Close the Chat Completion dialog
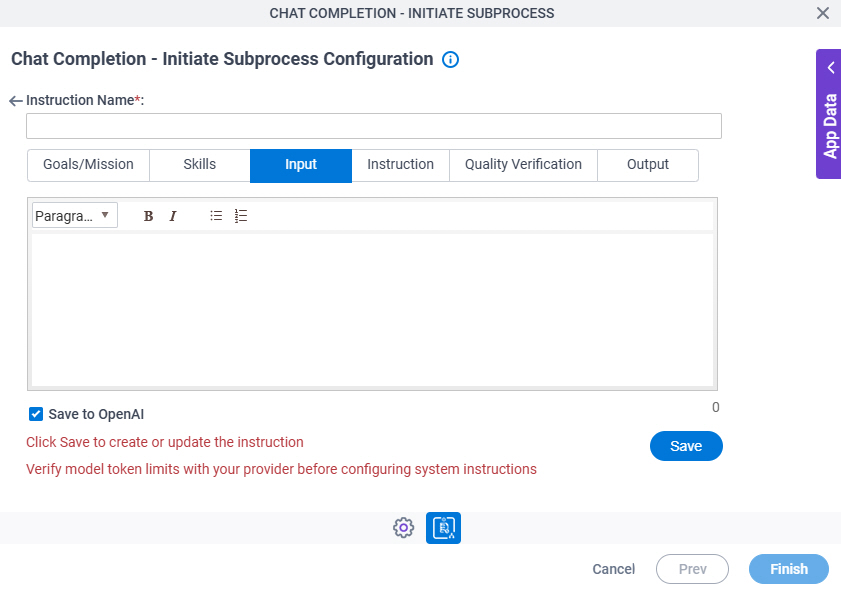 click(x=823, y=13)
